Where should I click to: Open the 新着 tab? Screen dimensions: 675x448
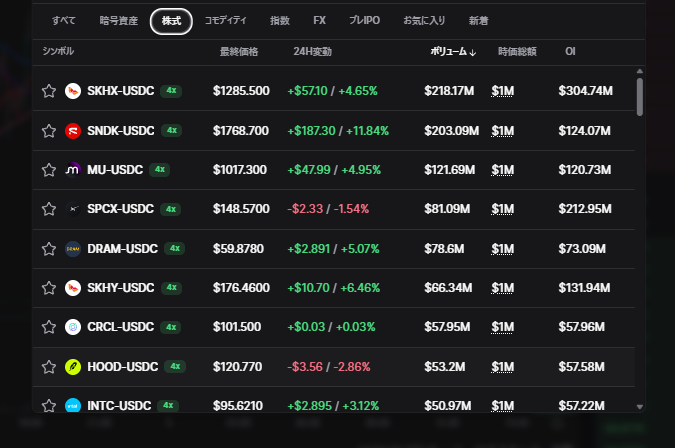(x=479, y=21)
